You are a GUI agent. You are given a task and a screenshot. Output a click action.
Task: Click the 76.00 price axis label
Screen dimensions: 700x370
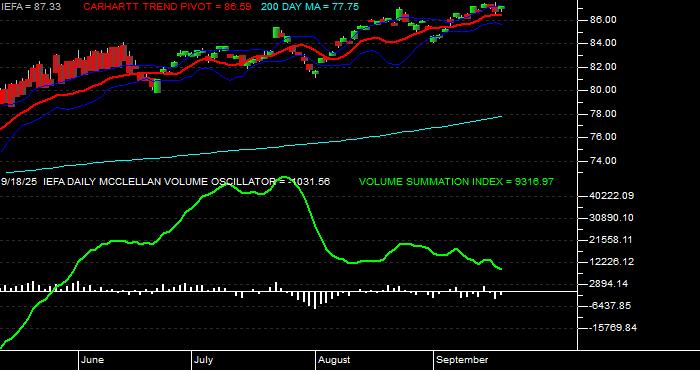604,137
